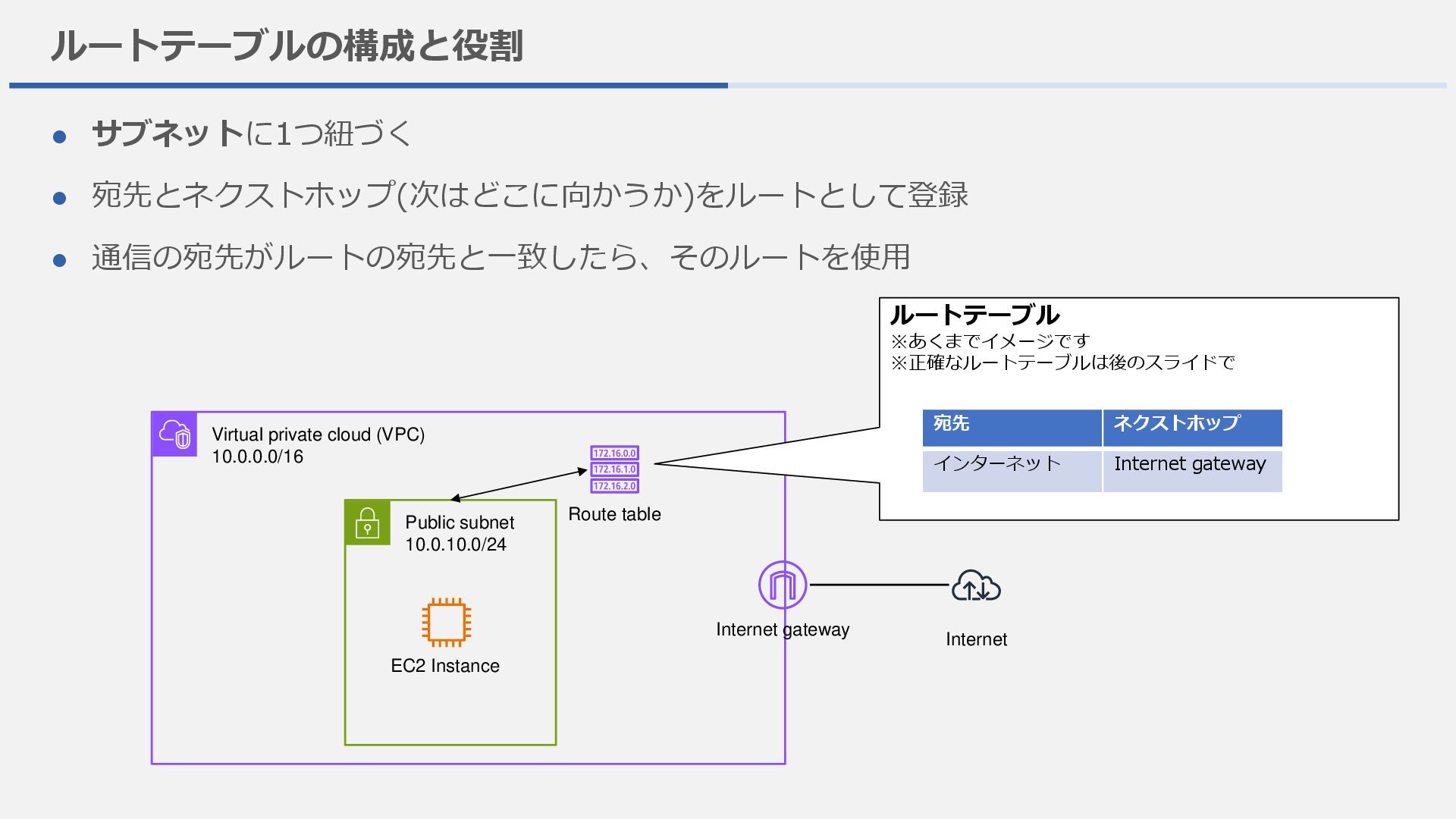Click the Internet cloud arrows icon

pyautogui.click(x=976, y=585)
